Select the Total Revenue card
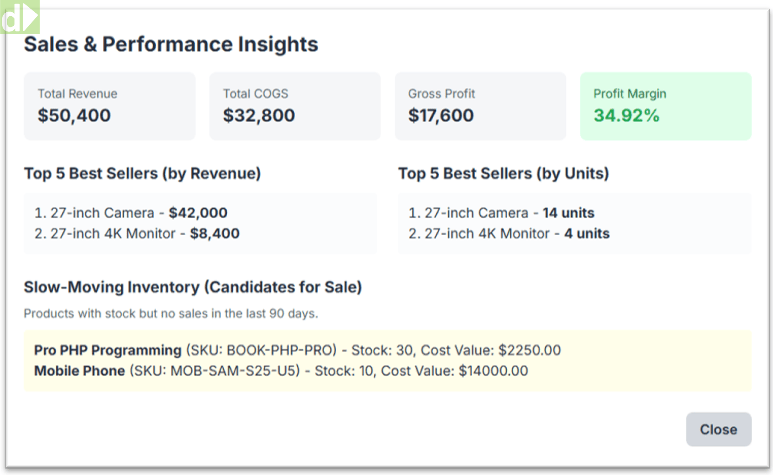Viewport: 773px width, 475px height. pos(110,106)
